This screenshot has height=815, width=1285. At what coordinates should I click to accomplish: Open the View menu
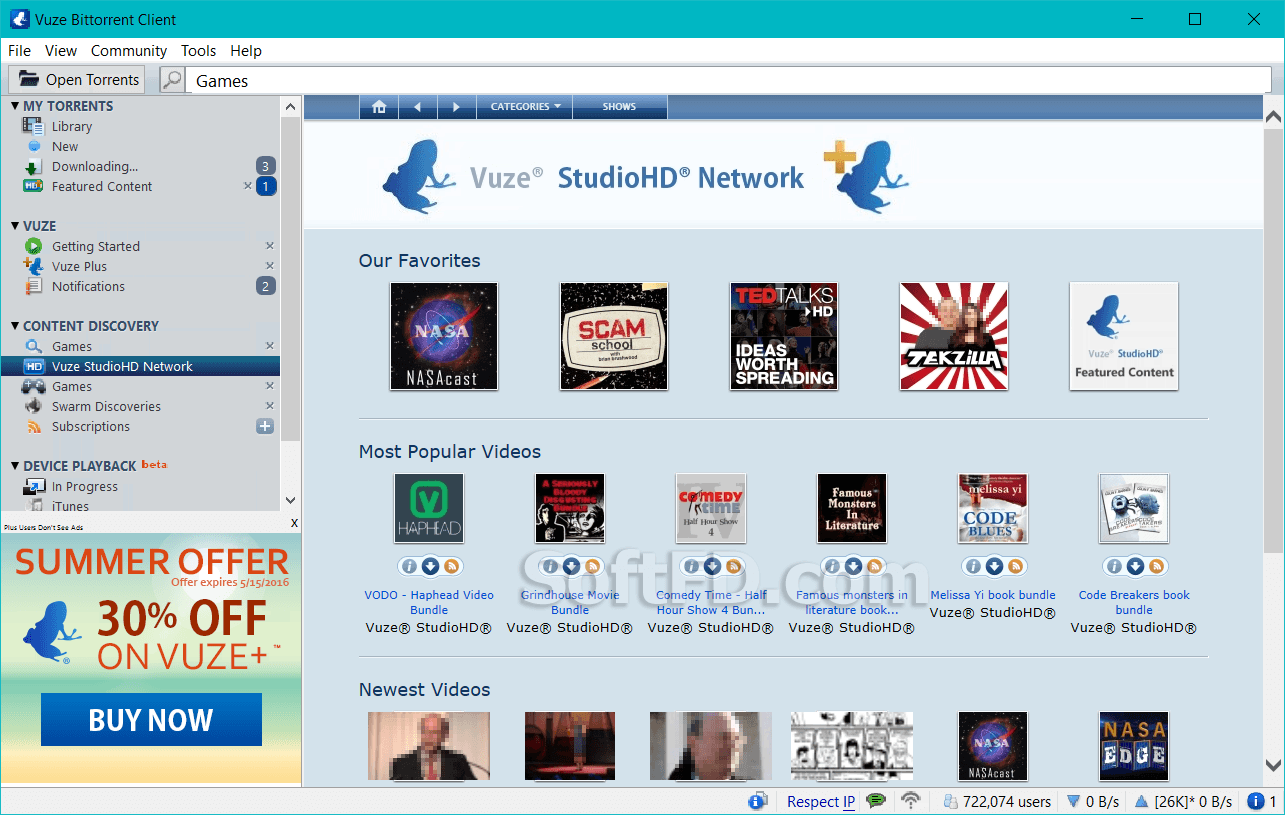pos(61,51)
